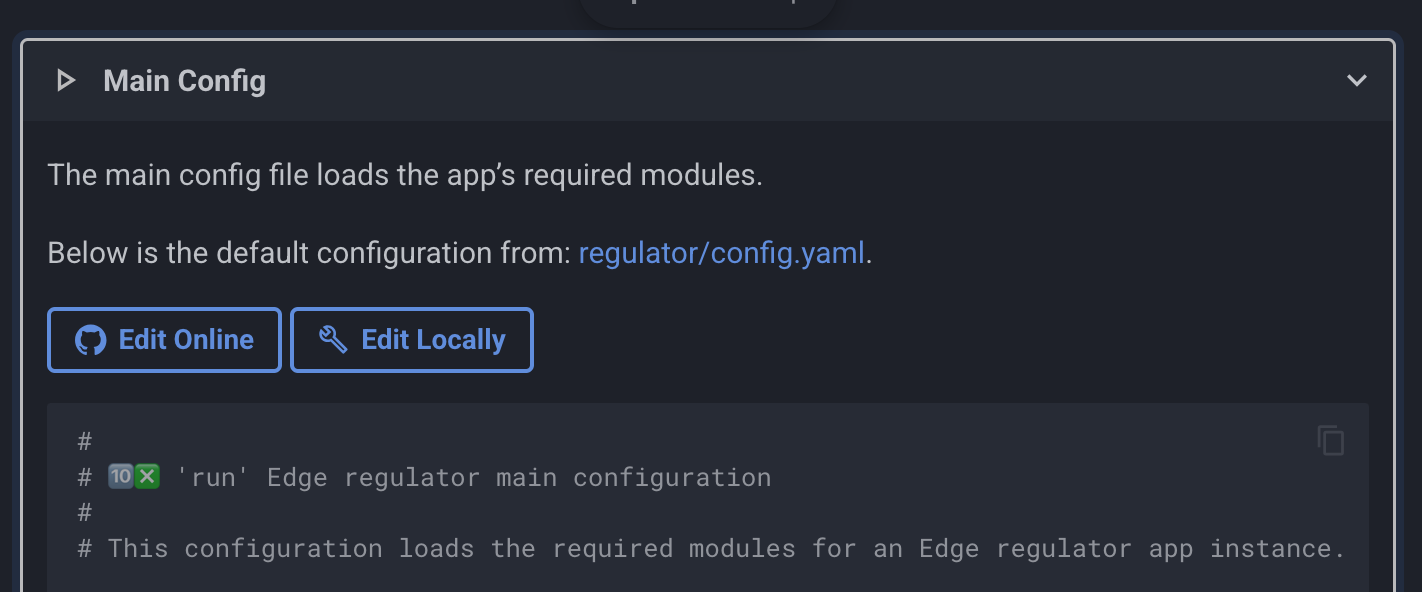The width and height of the screenshot is (1422, 592).
Task: Open the regulator/config.yaml link
Action: 721,253
